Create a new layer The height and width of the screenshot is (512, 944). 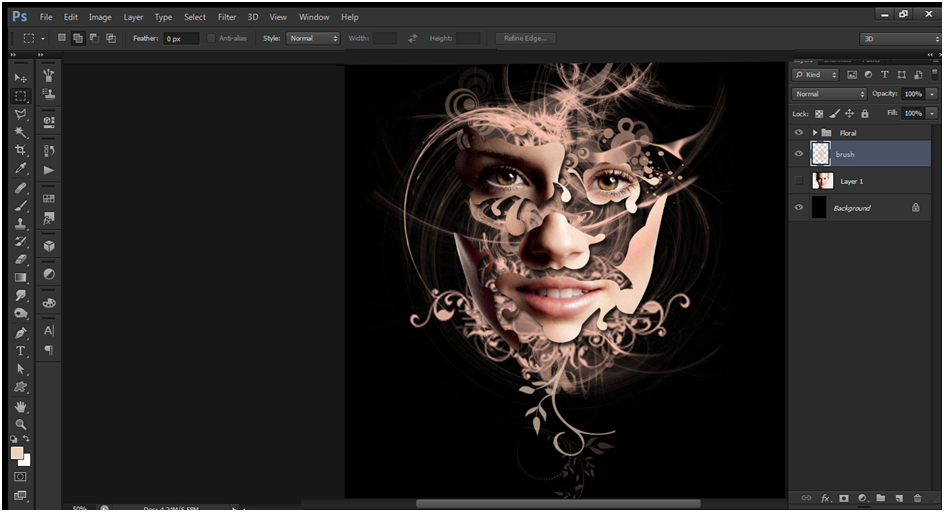899,498
